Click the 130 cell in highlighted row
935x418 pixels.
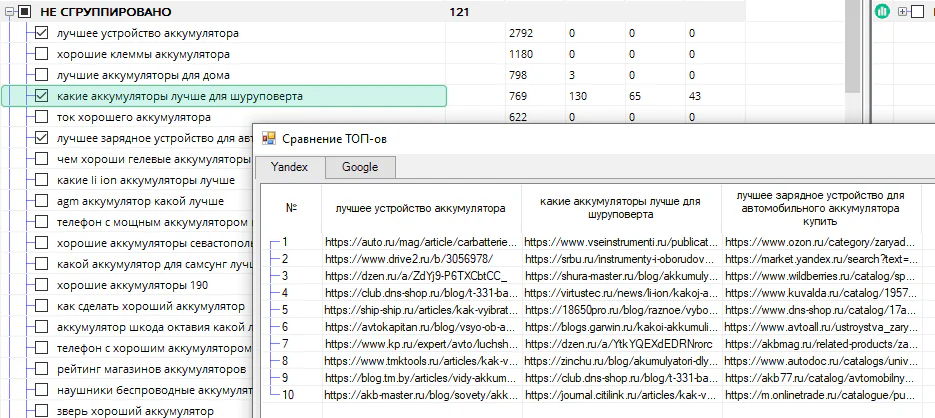coord(578,96)
